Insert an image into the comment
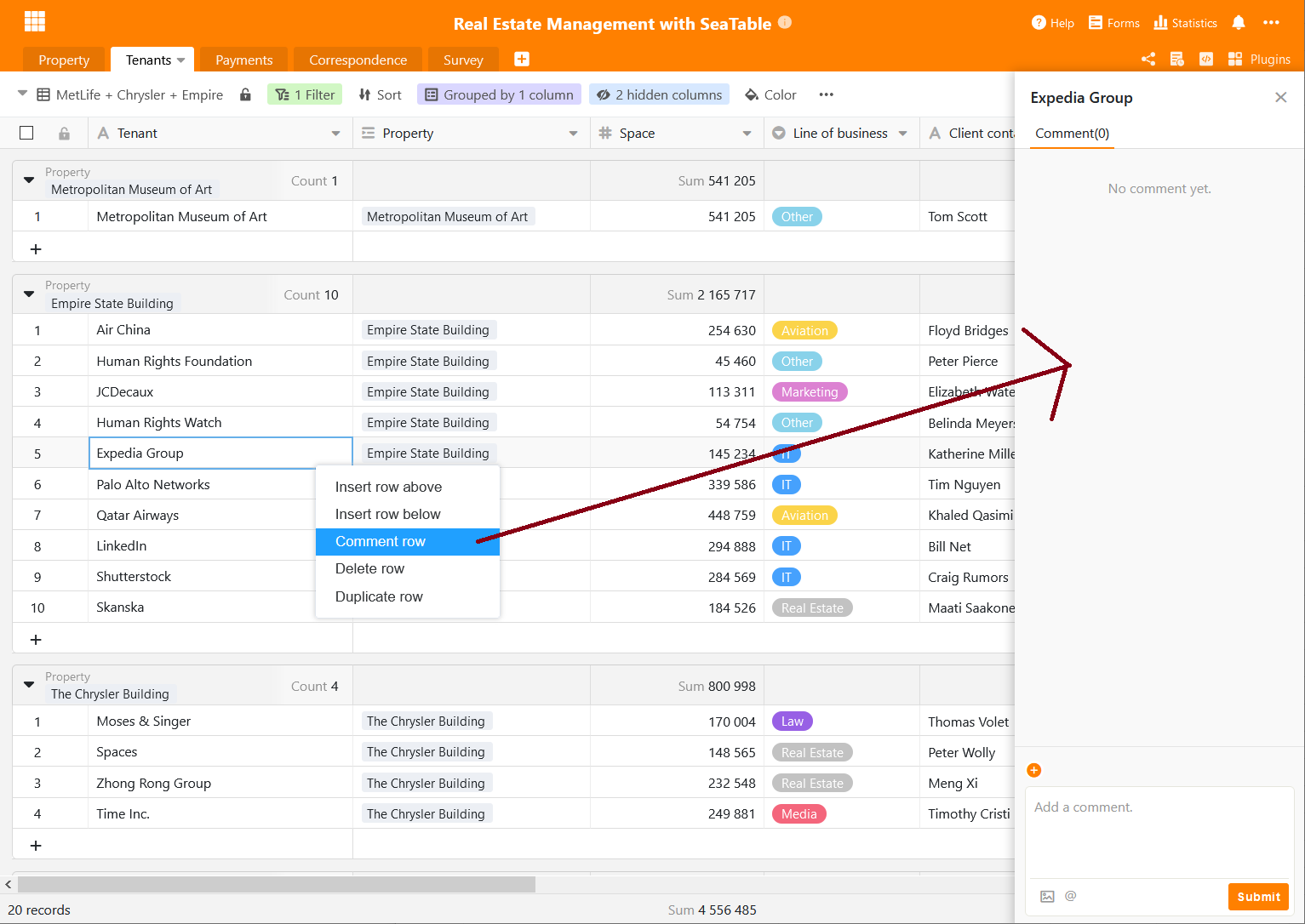The height and width of the screenshot is (924, 1305). pyautogui.click(x=1047, y=896)
